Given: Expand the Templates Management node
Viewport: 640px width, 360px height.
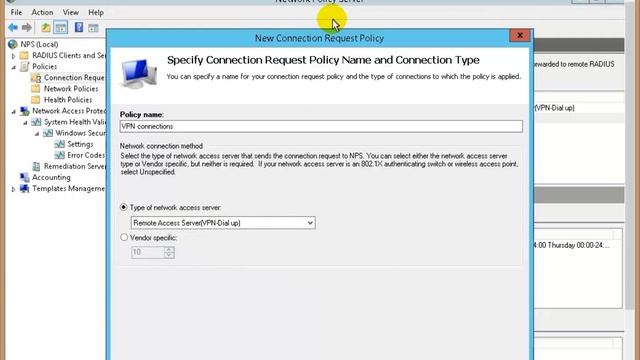Looking at the screenshot, I should (13, 189).
